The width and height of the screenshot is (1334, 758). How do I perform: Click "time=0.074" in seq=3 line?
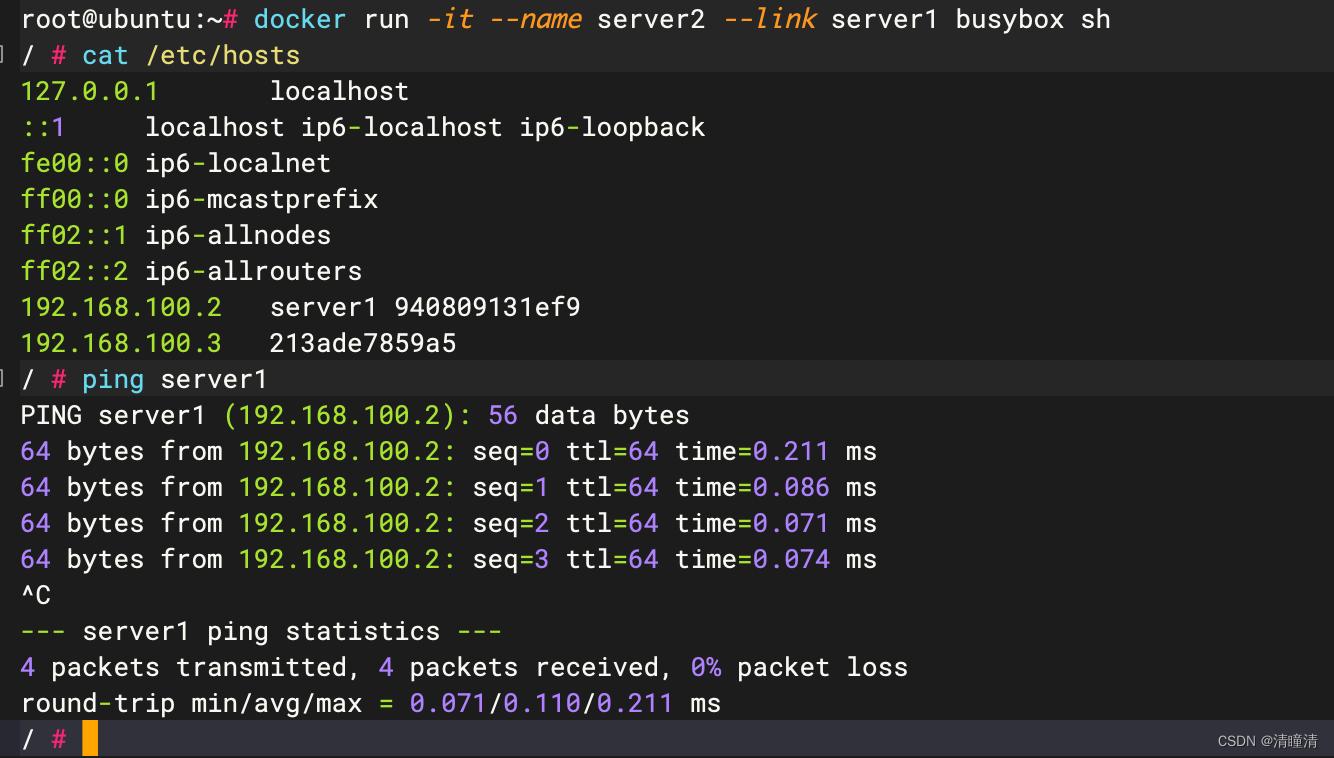pyautogui.click(x=753, y=559)
